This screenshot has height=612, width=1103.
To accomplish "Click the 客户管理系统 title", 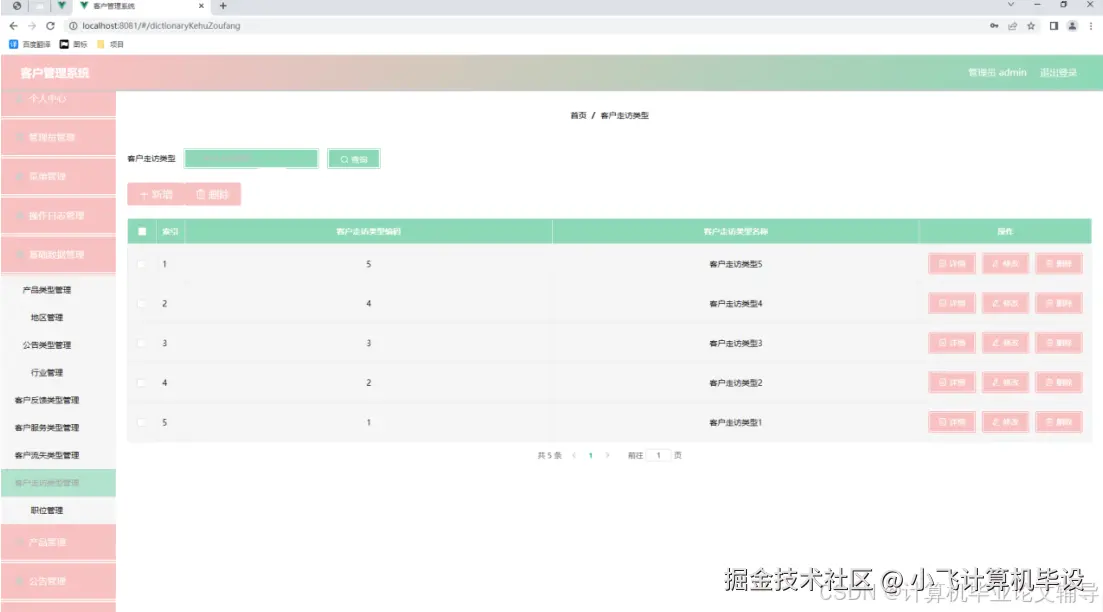I will 55,73.
